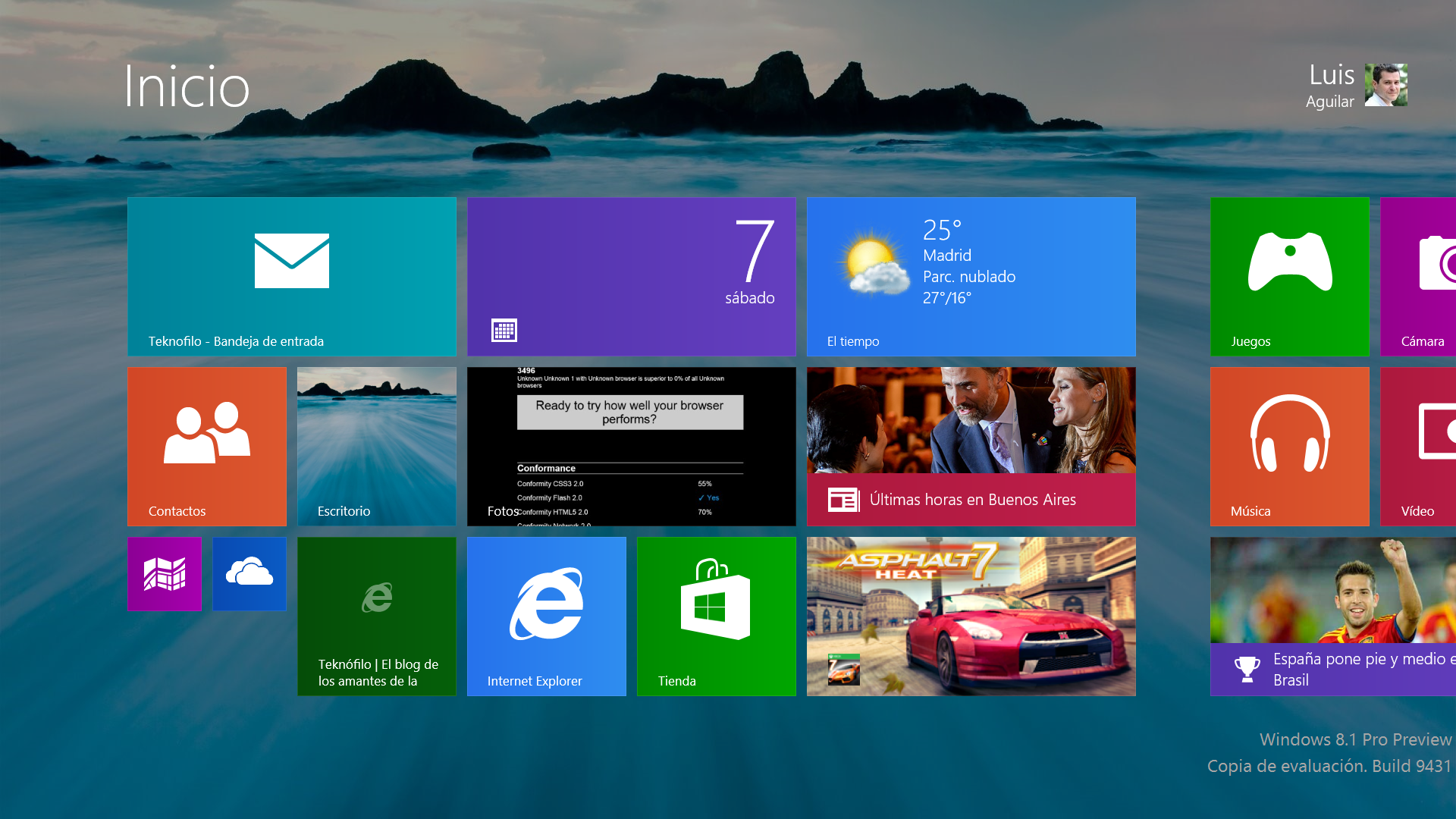
Task: Open the Tienda store tile
Action: tap(717, 617)
